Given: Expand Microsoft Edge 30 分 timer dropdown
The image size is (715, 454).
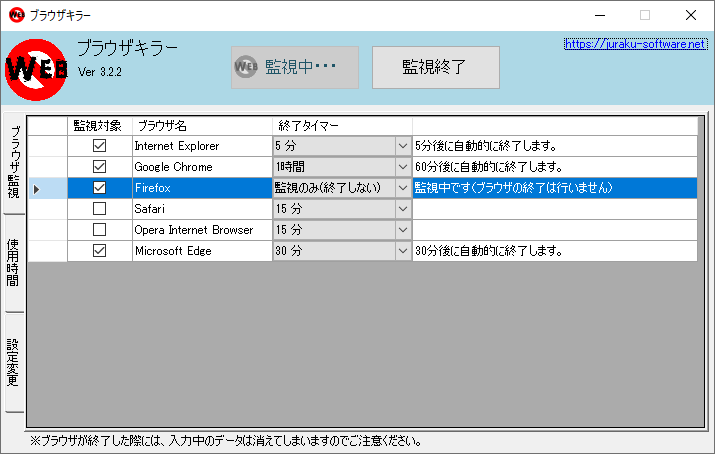Looking at the screenshot, I should tap(403, 251).
